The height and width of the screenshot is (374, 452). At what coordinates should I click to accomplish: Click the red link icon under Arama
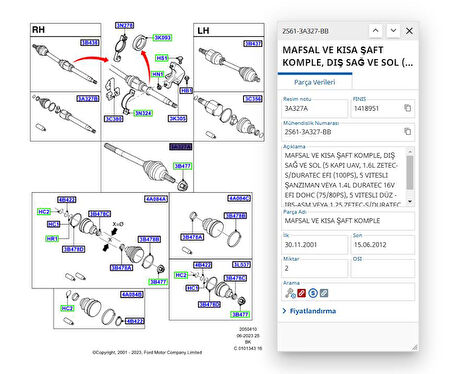pyautogui.click(x=301, y=293)
